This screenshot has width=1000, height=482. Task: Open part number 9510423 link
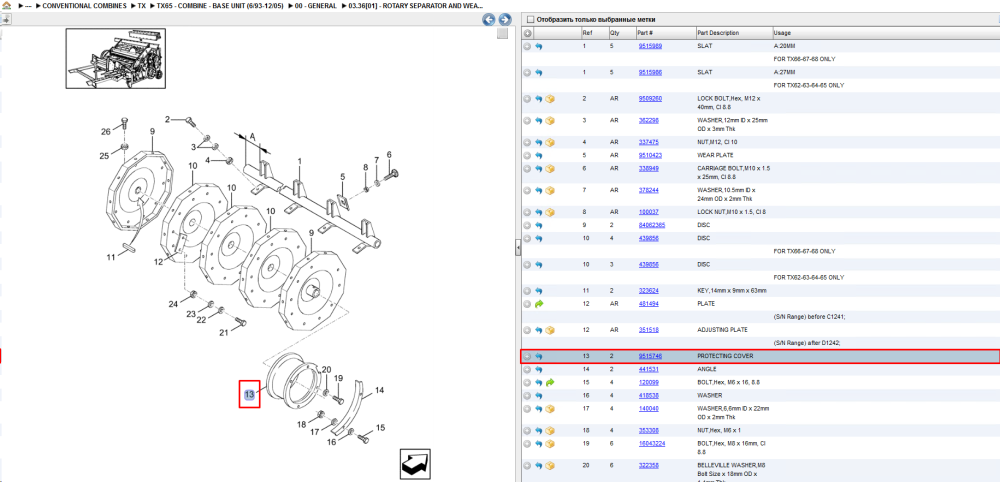(x=650, y=156)
